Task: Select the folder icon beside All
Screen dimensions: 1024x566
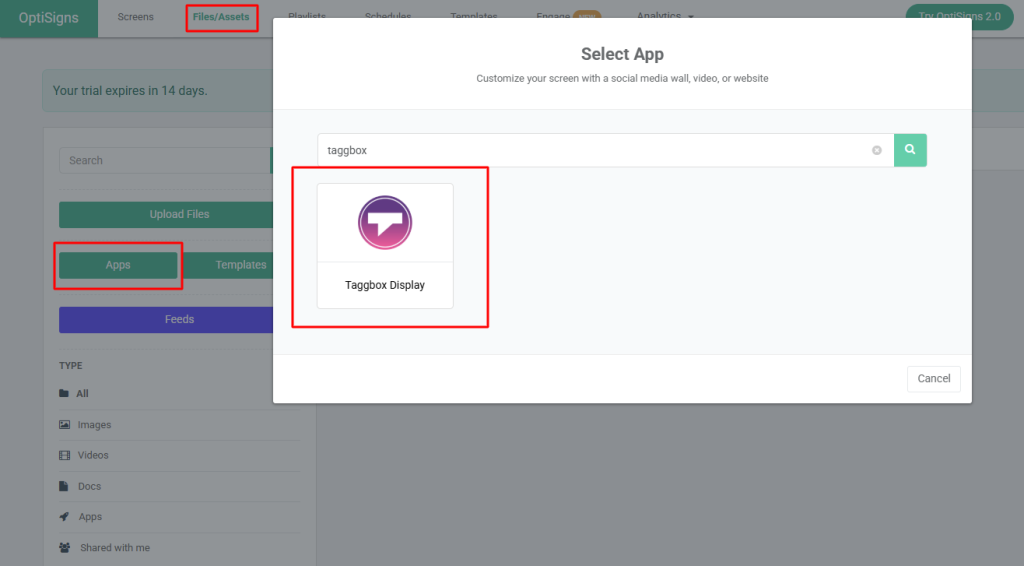Action: click(64, 394)
